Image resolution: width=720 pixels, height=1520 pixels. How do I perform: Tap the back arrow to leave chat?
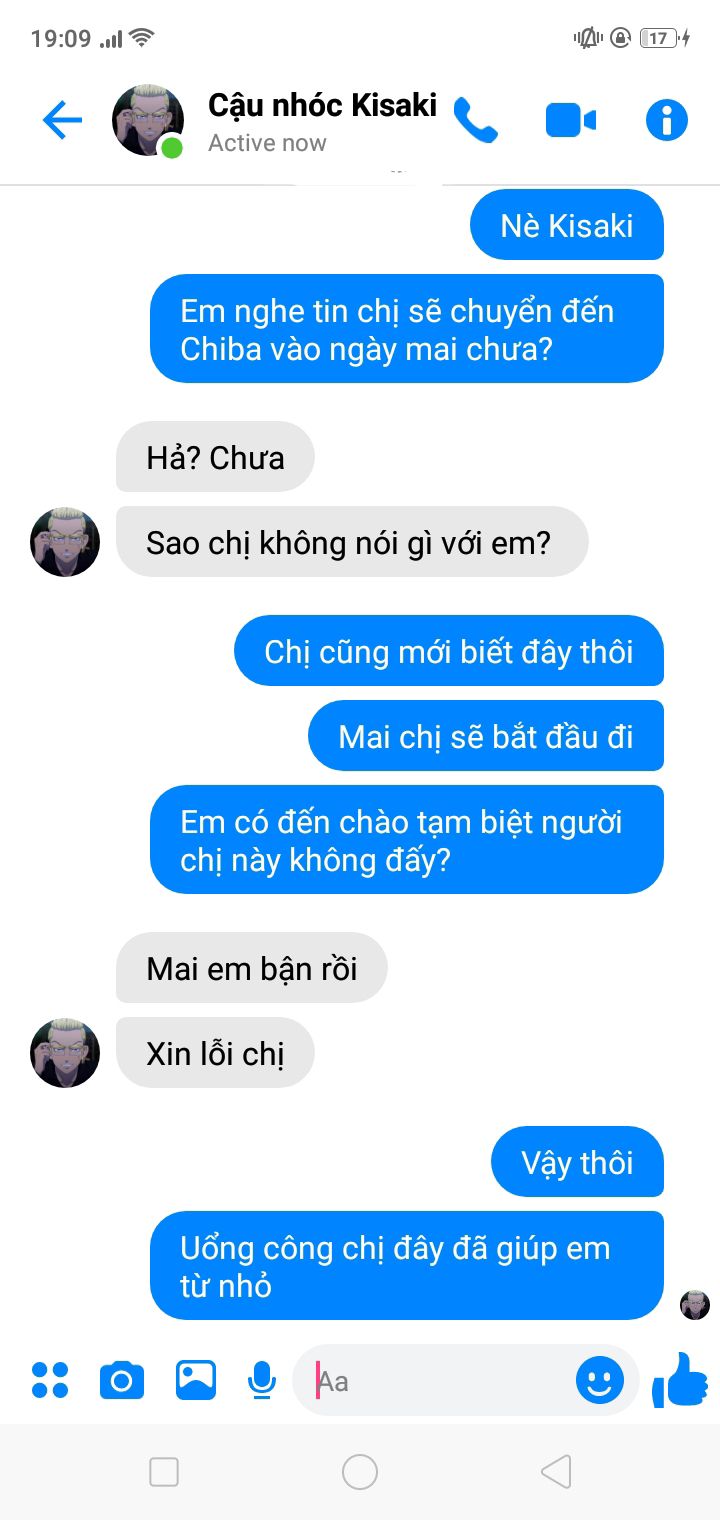(62, 120)
